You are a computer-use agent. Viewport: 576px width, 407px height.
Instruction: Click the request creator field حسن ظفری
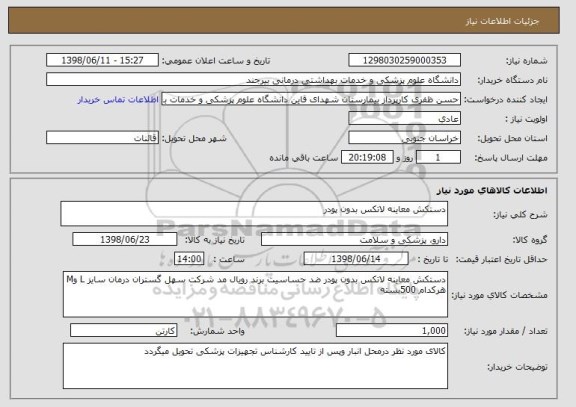[x=311, y=99]
